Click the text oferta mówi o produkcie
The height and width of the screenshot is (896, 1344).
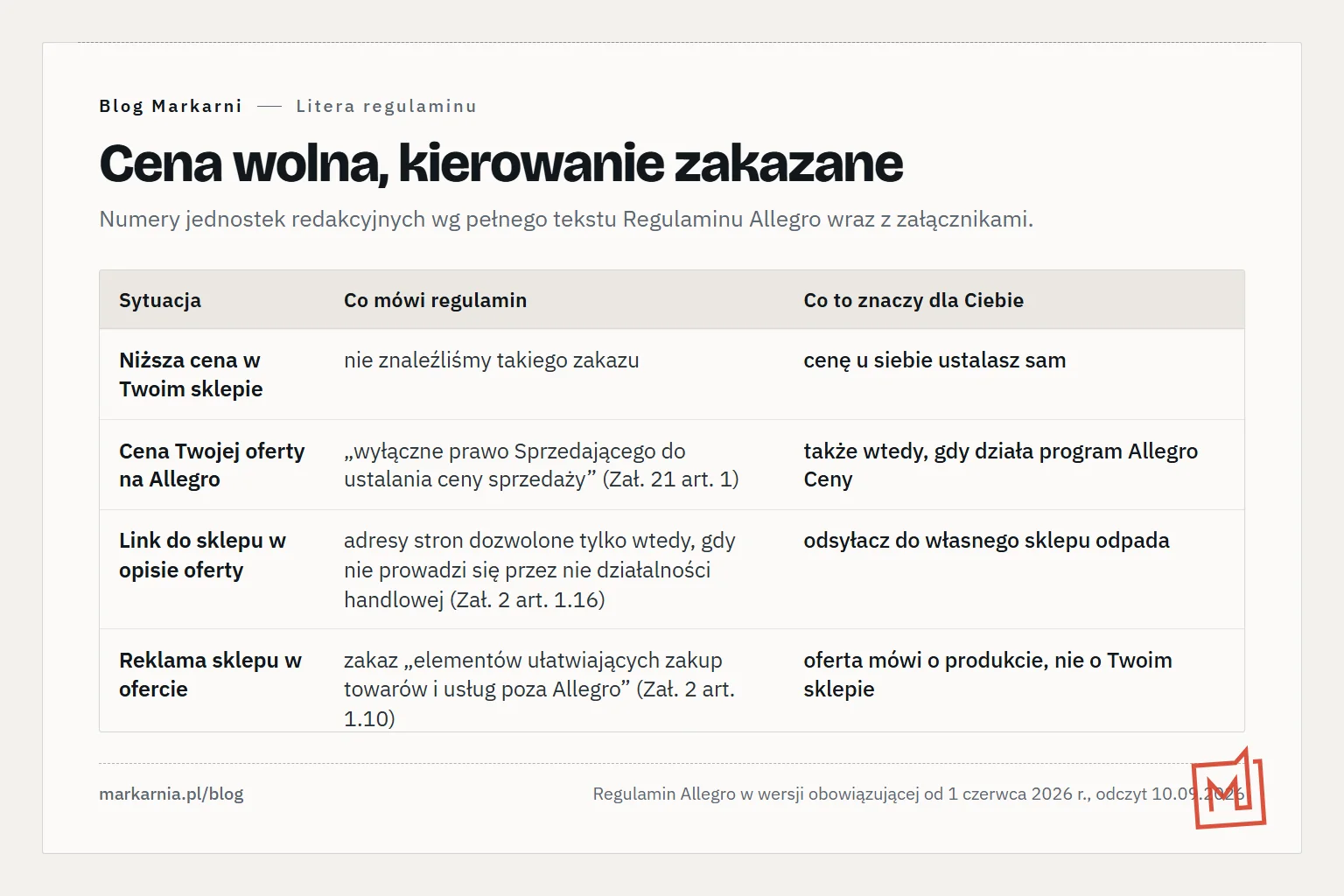click(x=988, y=675)
